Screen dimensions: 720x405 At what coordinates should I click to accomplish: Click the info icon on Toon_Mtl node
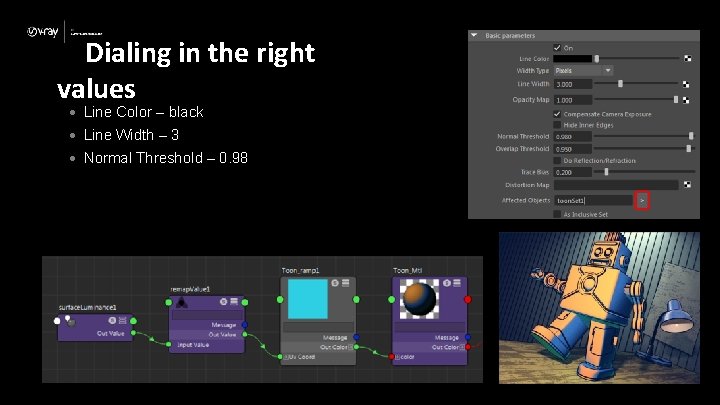click(x=447, y=283)
